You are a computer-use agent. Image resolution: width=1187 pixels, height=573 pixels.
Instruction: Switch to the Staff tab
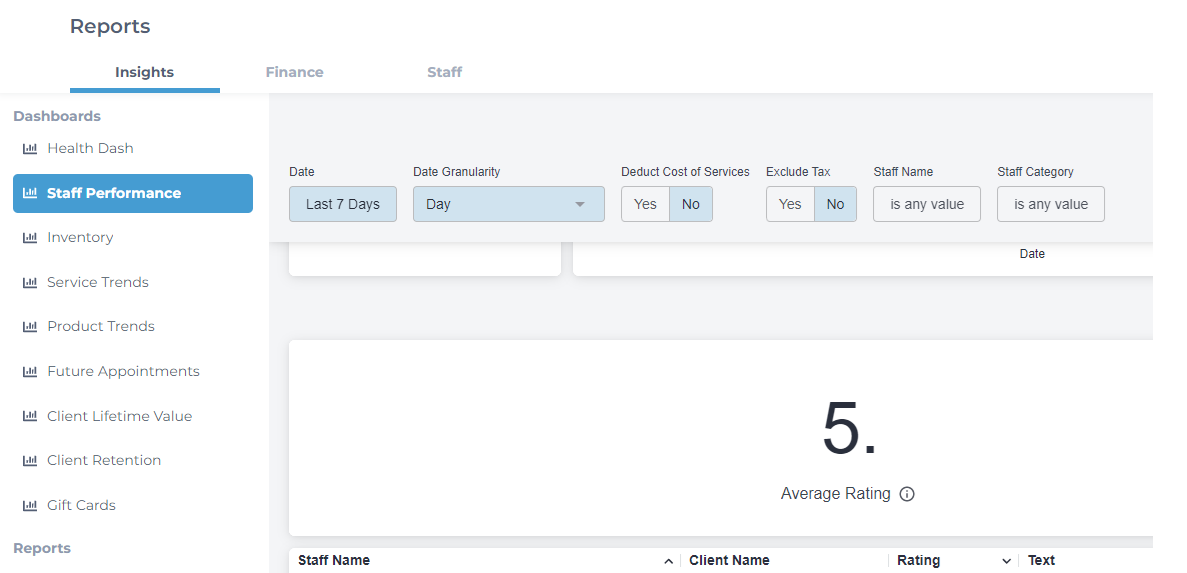tap(444, 73)
